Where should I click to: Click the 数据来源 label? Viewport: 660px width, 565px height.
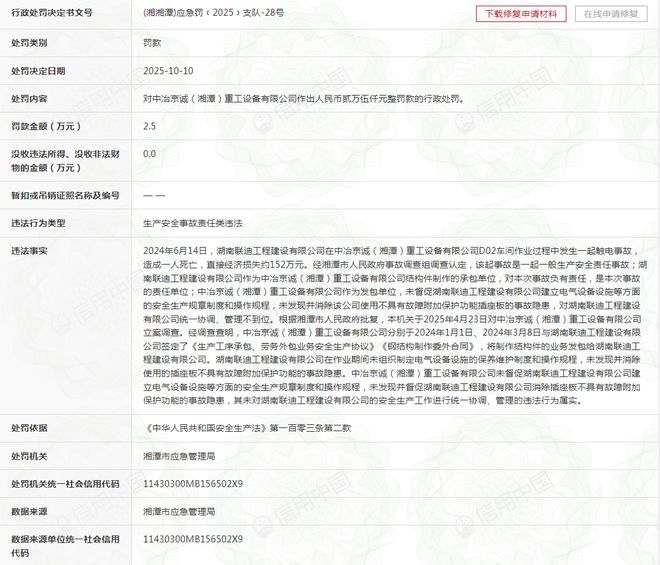click(x=29, y=512)
